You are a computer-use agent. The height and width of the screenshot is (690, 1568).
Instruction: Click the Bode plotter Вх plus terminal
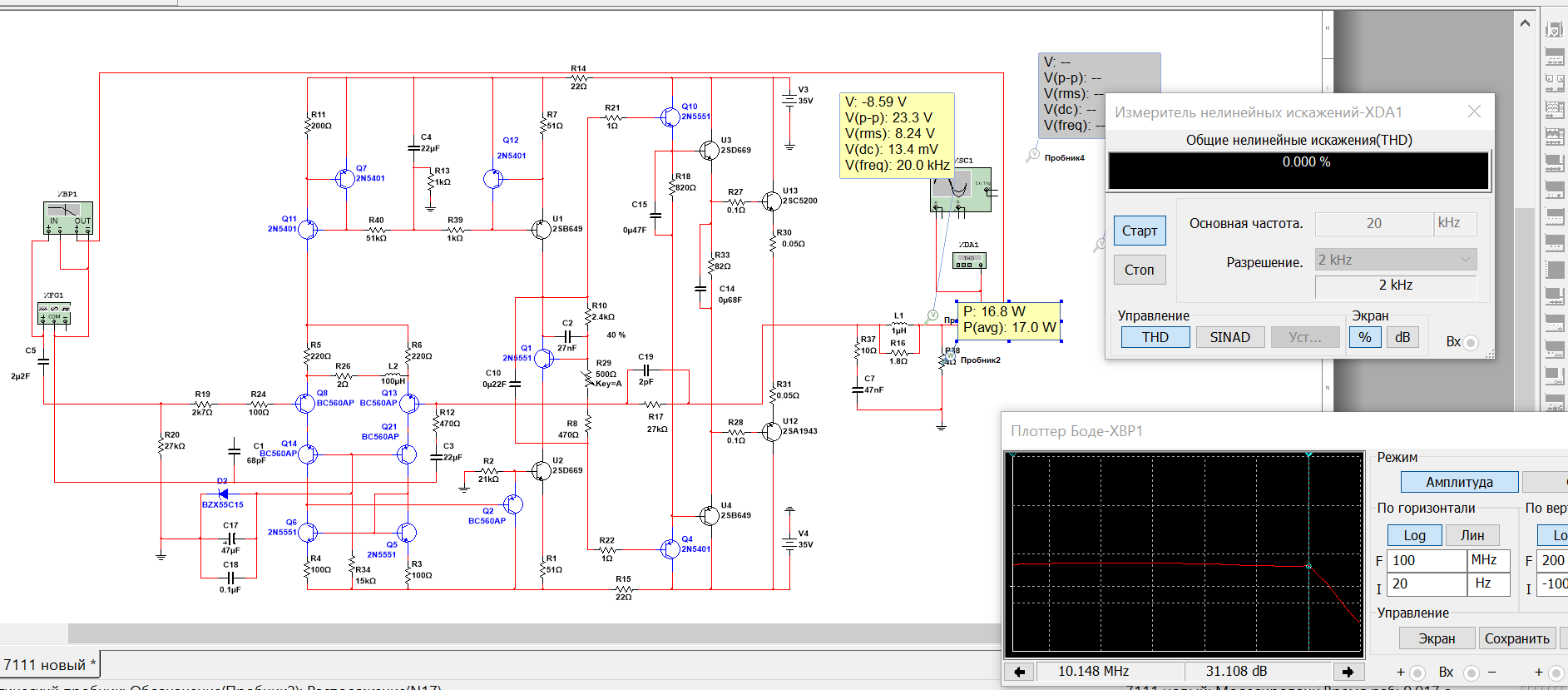(1417, 673)
